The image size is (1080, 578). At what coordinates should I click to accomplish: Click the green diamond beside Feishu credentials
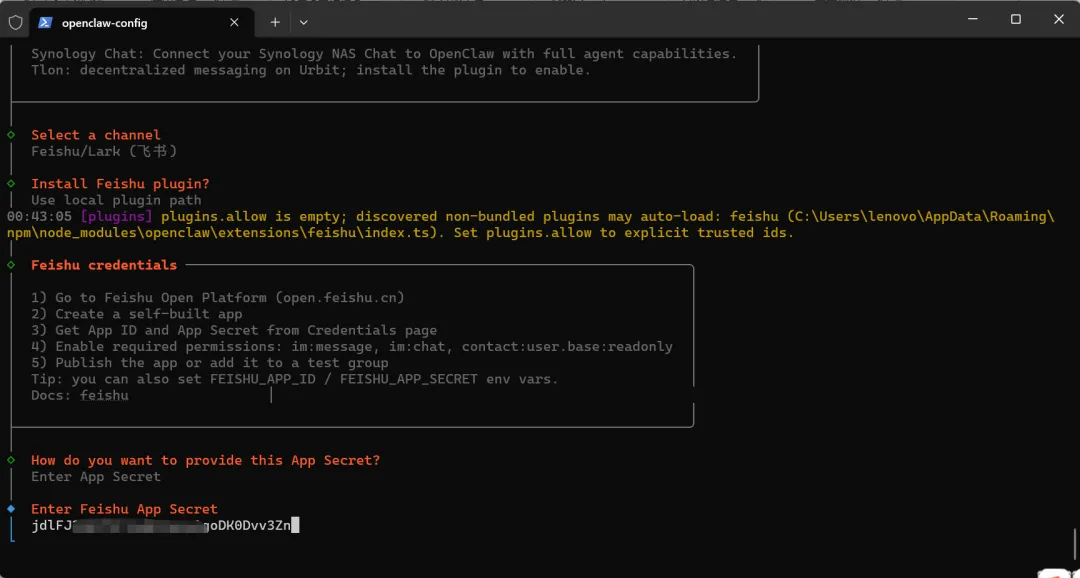(x=11, y=265)
